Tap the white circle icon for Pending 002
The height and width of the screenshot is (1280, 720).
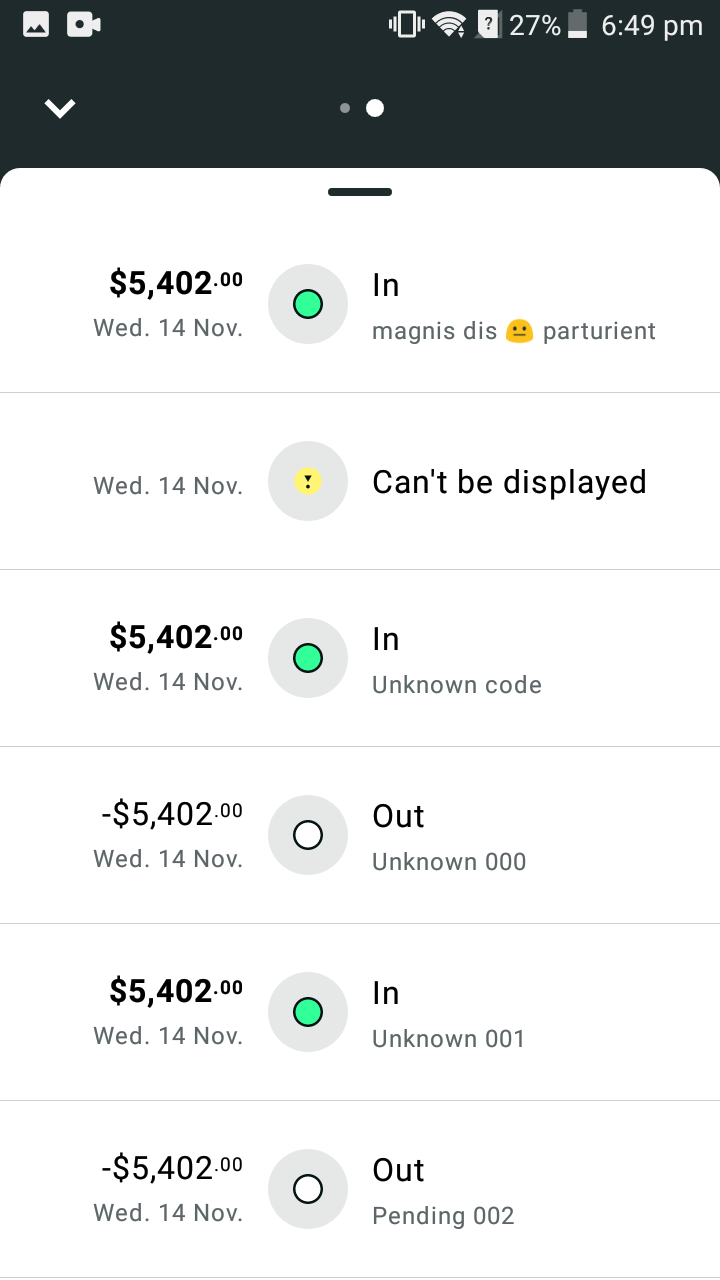(308, 1189)
